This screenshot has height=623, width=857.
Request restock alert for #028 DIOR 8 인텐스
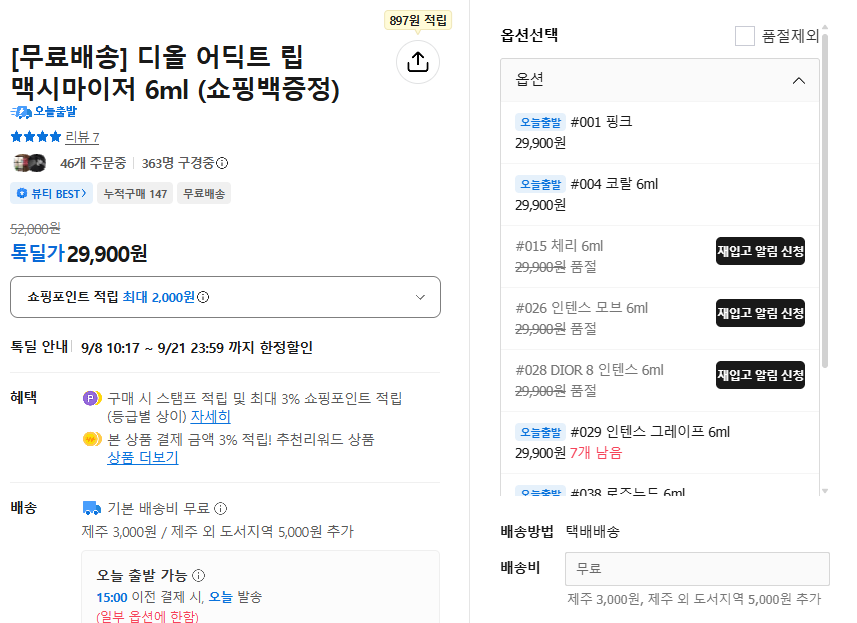tap(760, 375)
